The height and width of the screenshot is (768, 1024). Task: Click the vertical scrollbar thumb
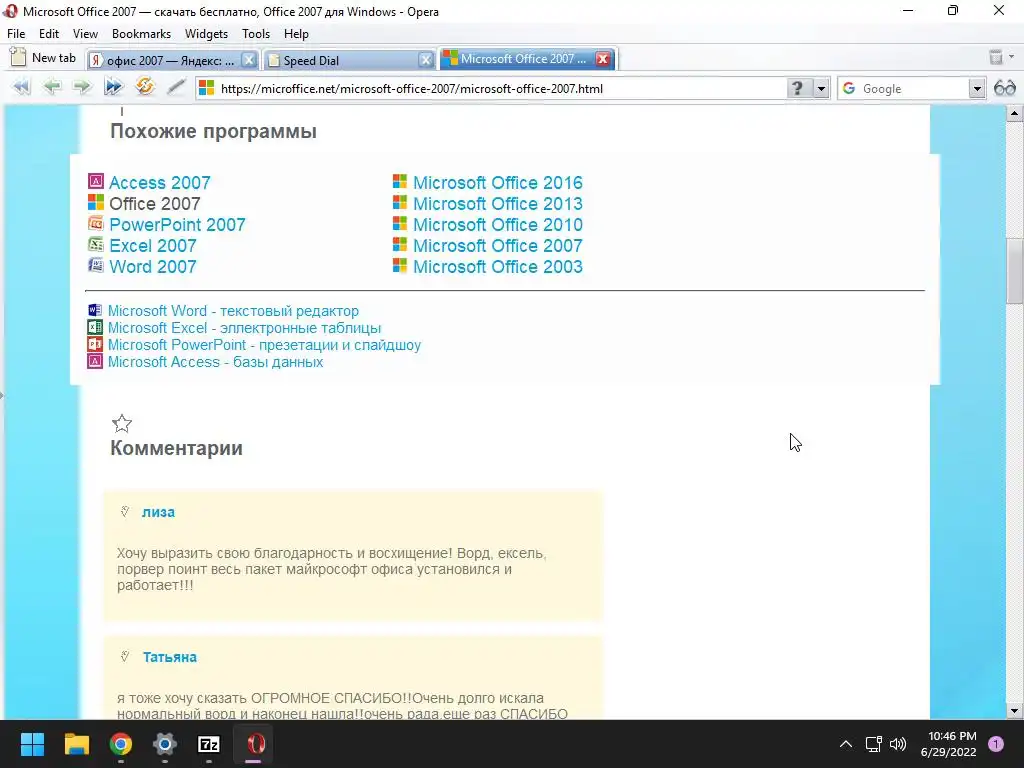1014,271
